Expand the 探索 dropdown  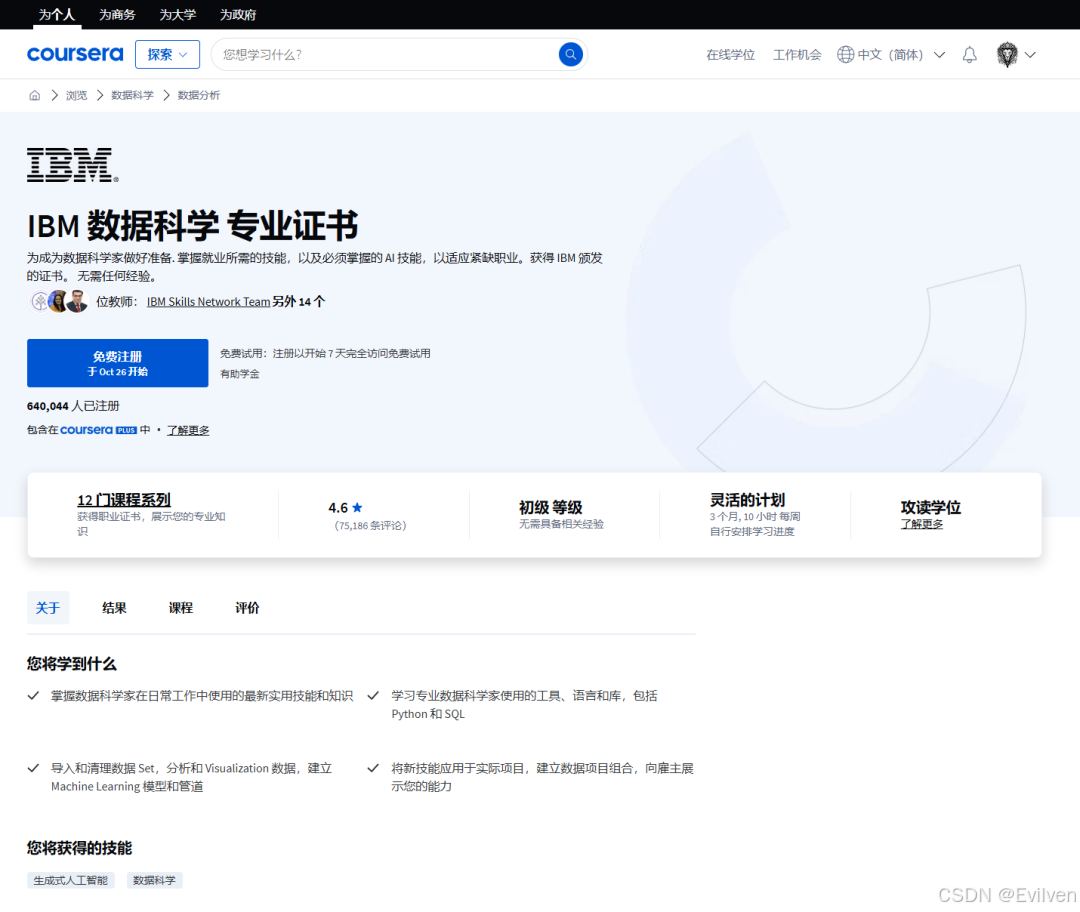(167, 54)
